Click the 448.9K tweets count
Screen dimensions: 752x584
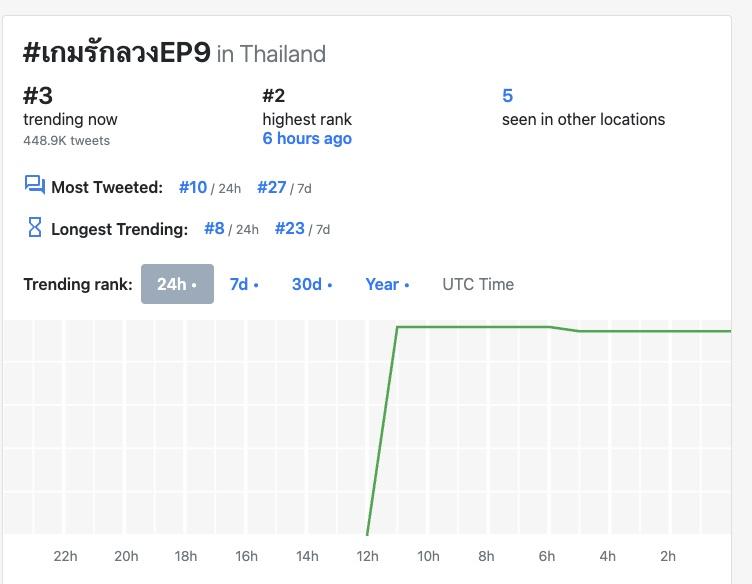click(66, 140)
